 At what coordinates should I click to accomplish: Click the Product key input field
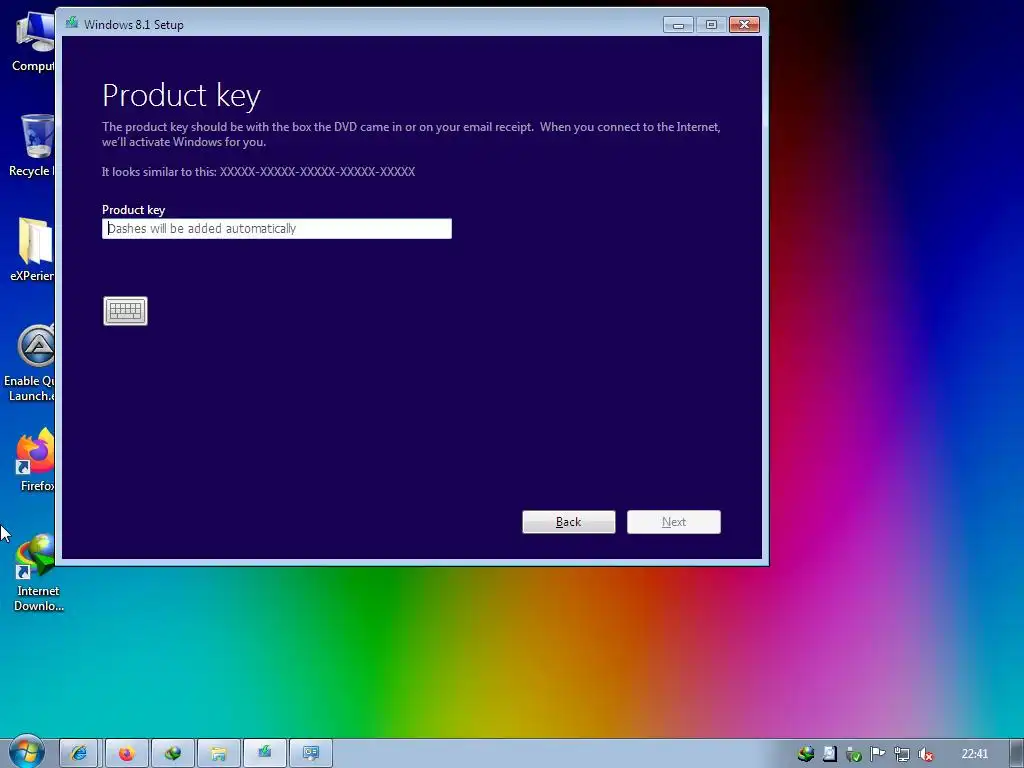(277, 229)
